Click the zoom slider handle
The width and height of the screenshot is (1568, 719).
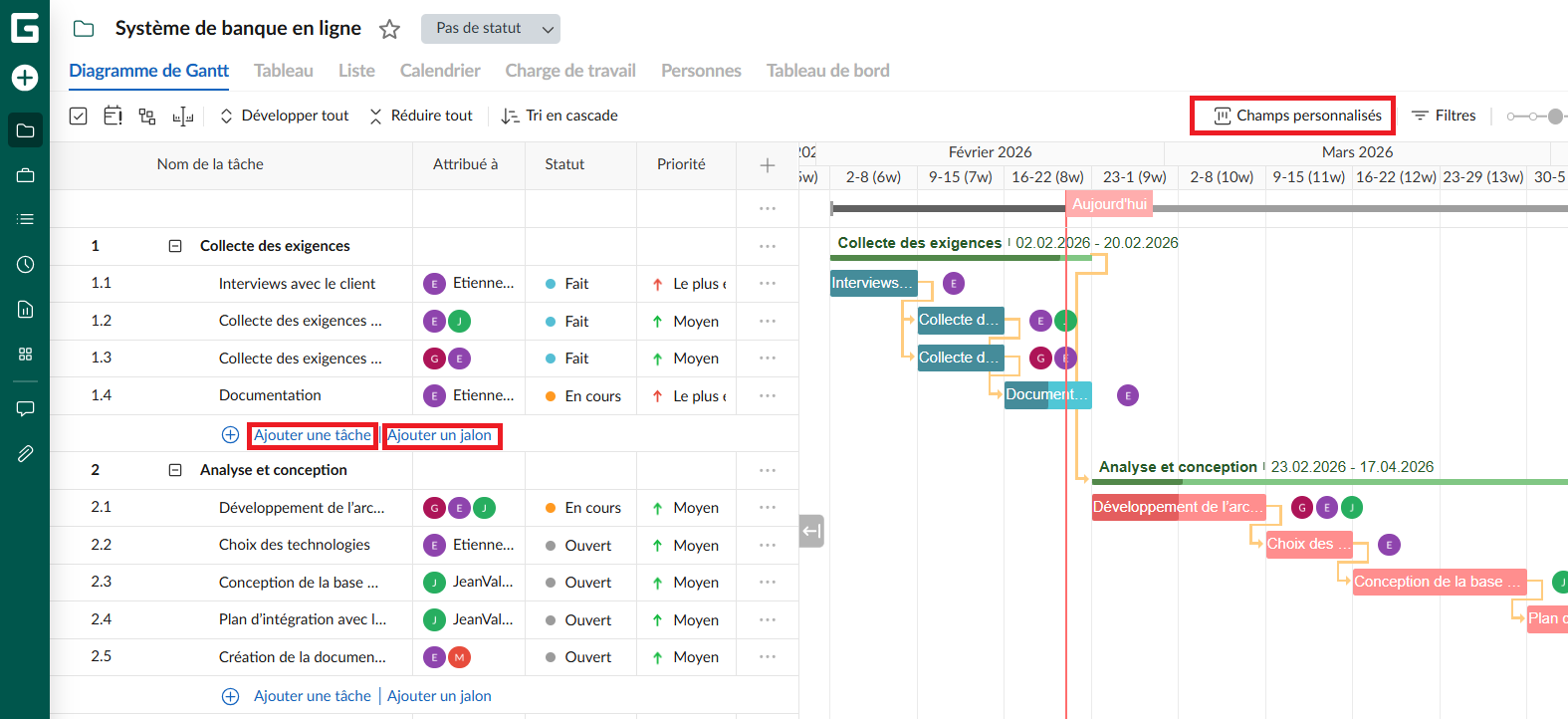click(1555, 117)
